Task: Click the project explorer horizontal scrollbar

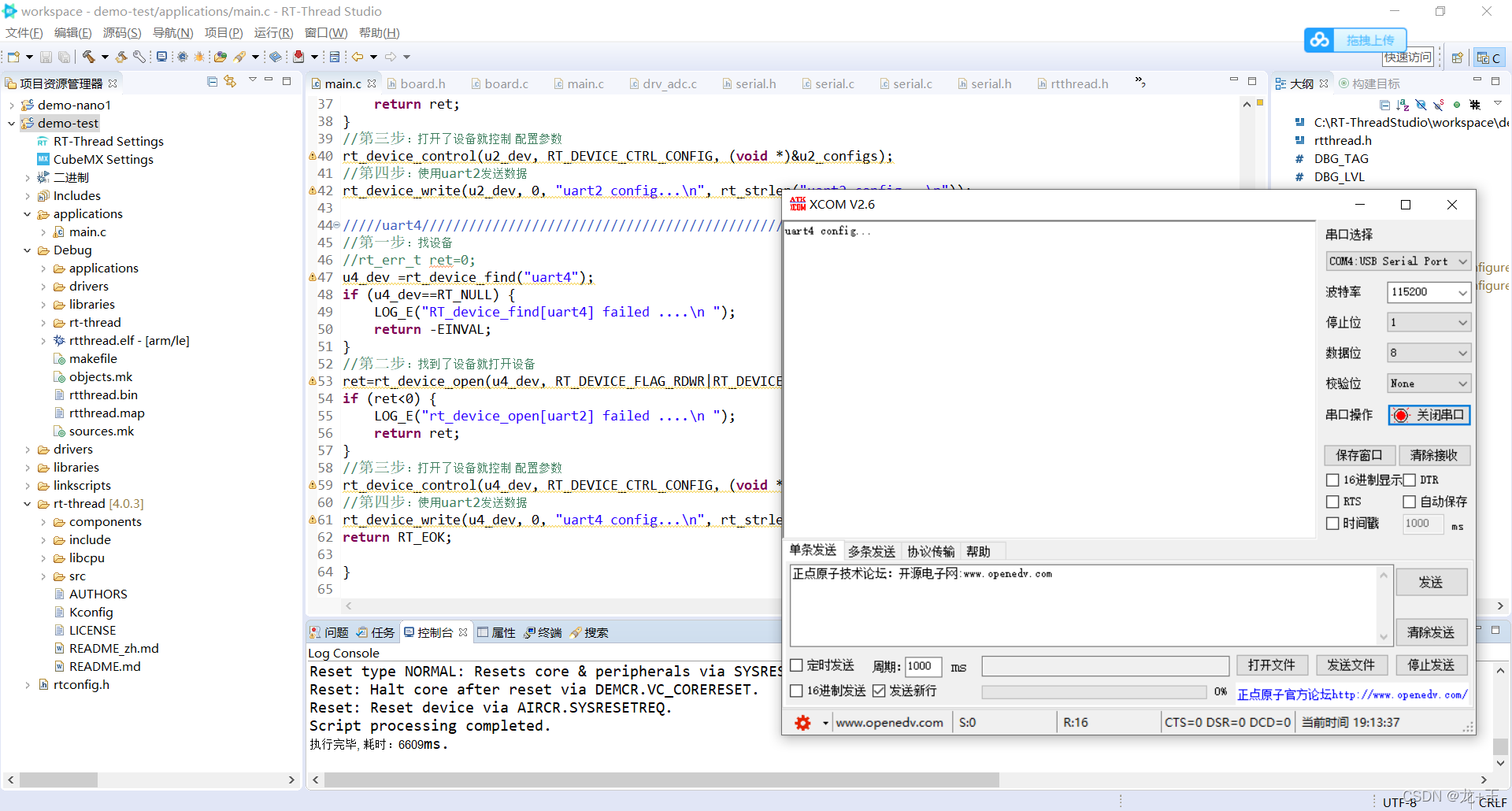Action: [58, 780]
